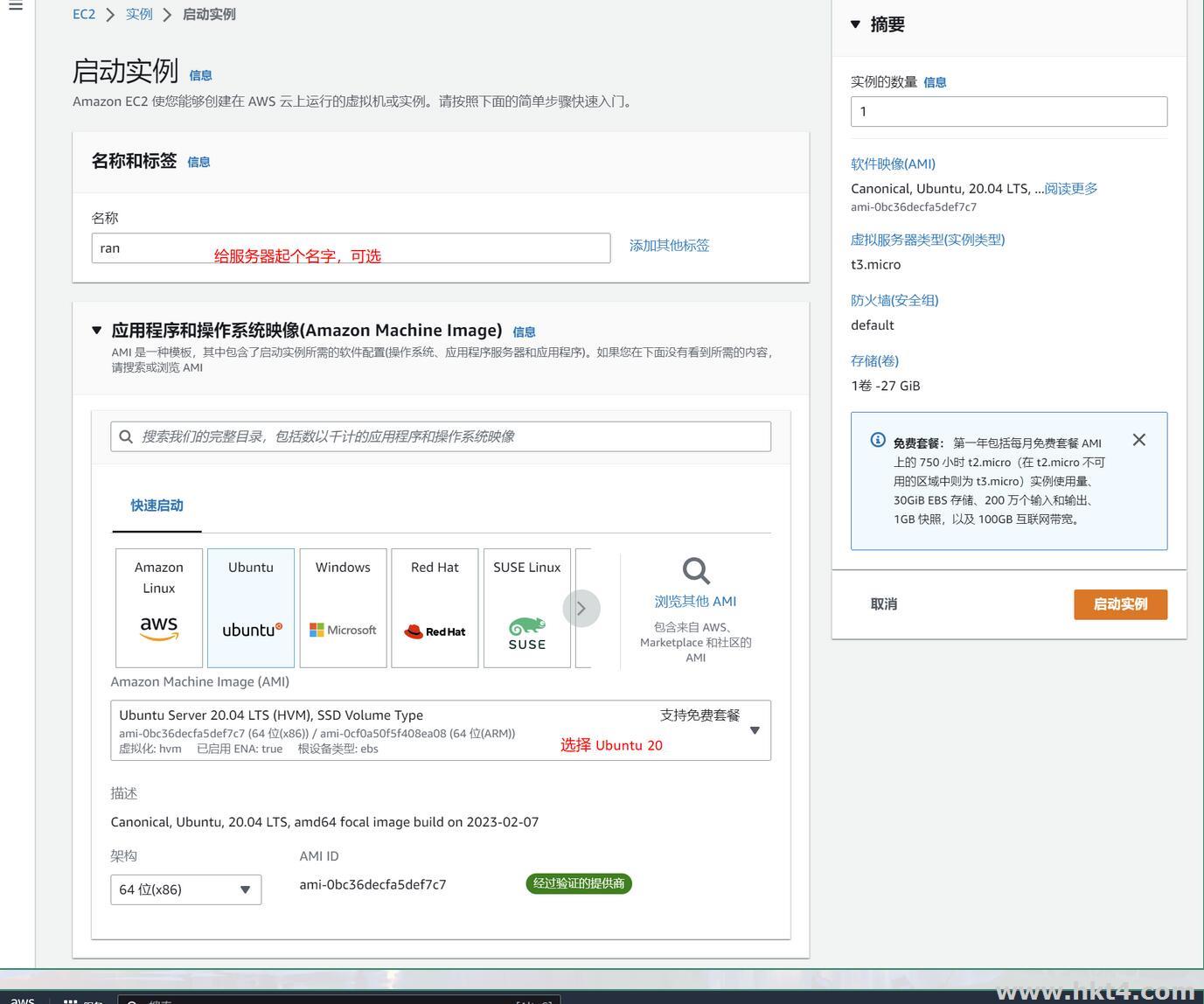The width and height of the screenshot is (1204, 1004).
Task: Select the Windows Microsoft AMI card
Action: click(x=343, y=608)
